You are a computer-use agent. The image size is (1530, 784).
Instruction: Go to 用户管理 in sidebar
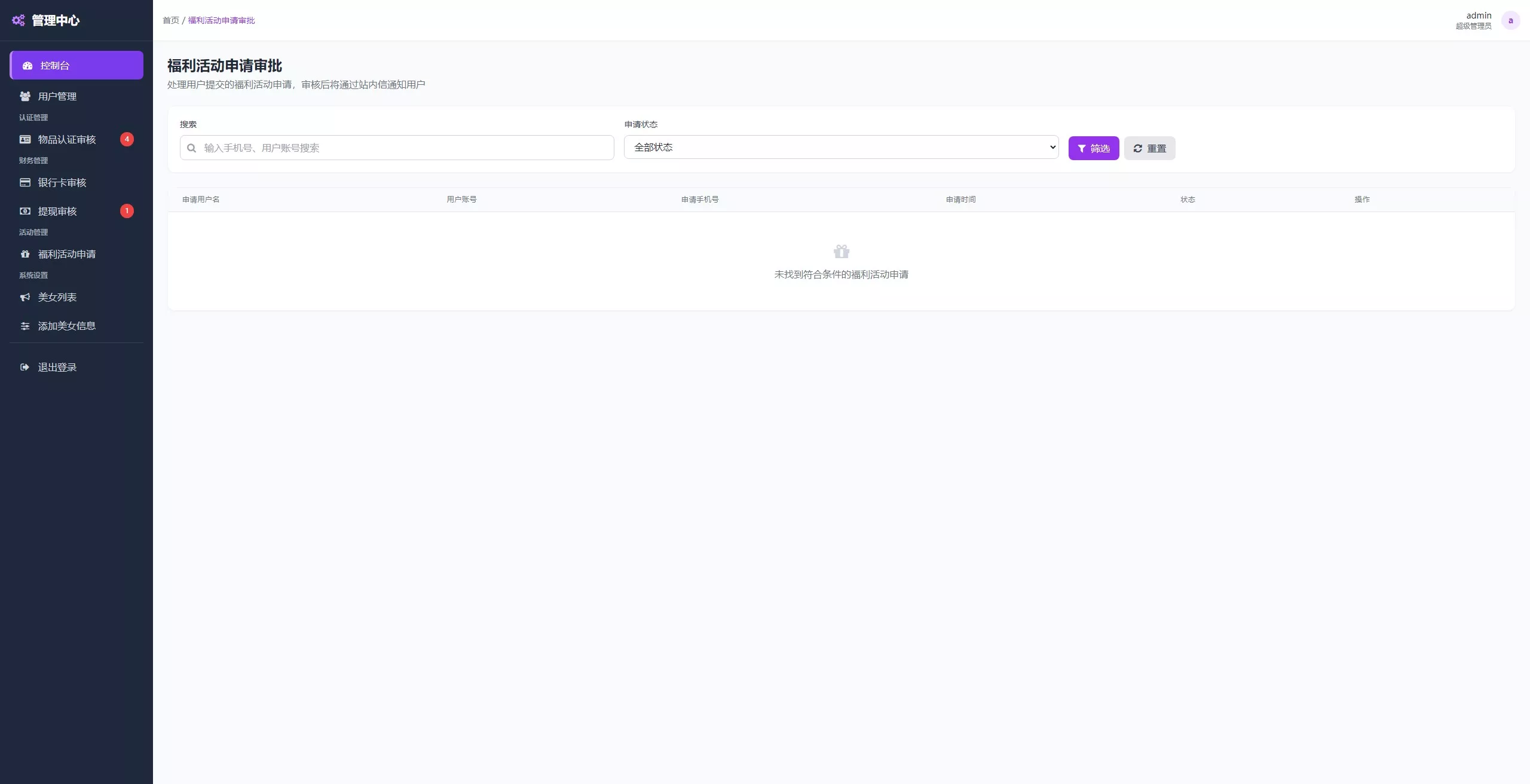click(x=57, y=96)
